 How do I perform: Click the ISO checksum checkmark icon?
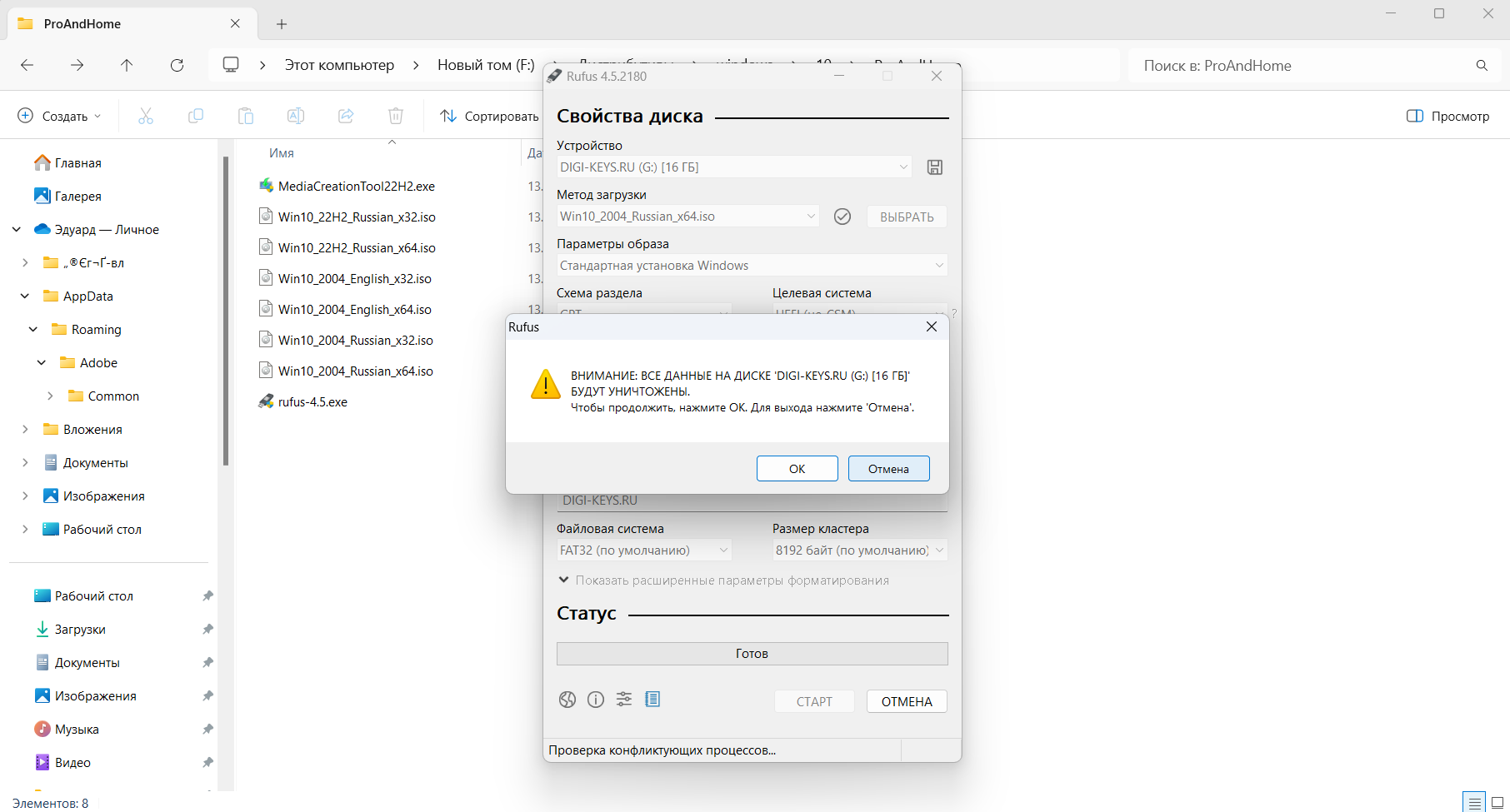click(842, 217)
